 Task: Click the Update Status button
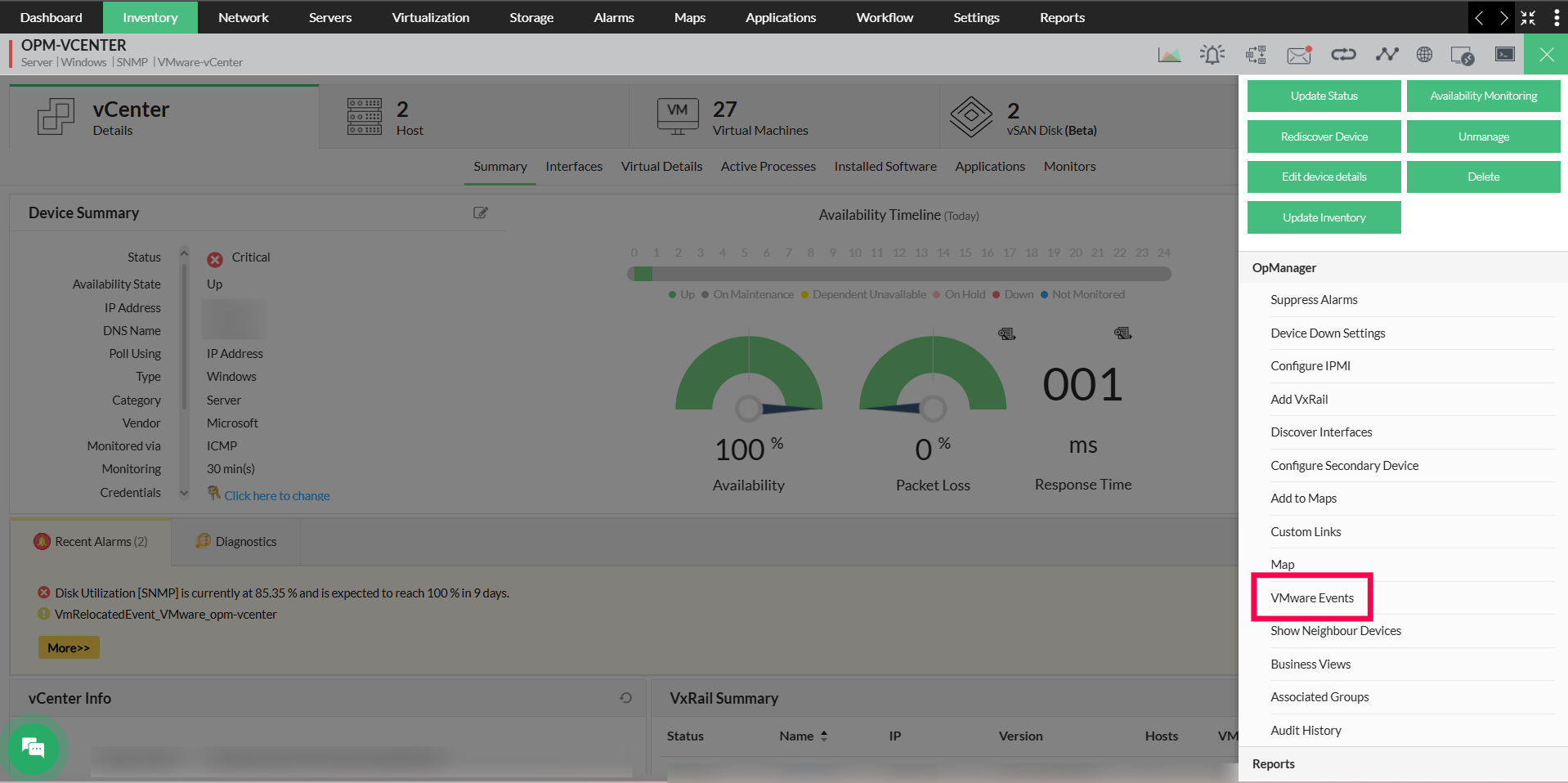tap(1324, 96)
